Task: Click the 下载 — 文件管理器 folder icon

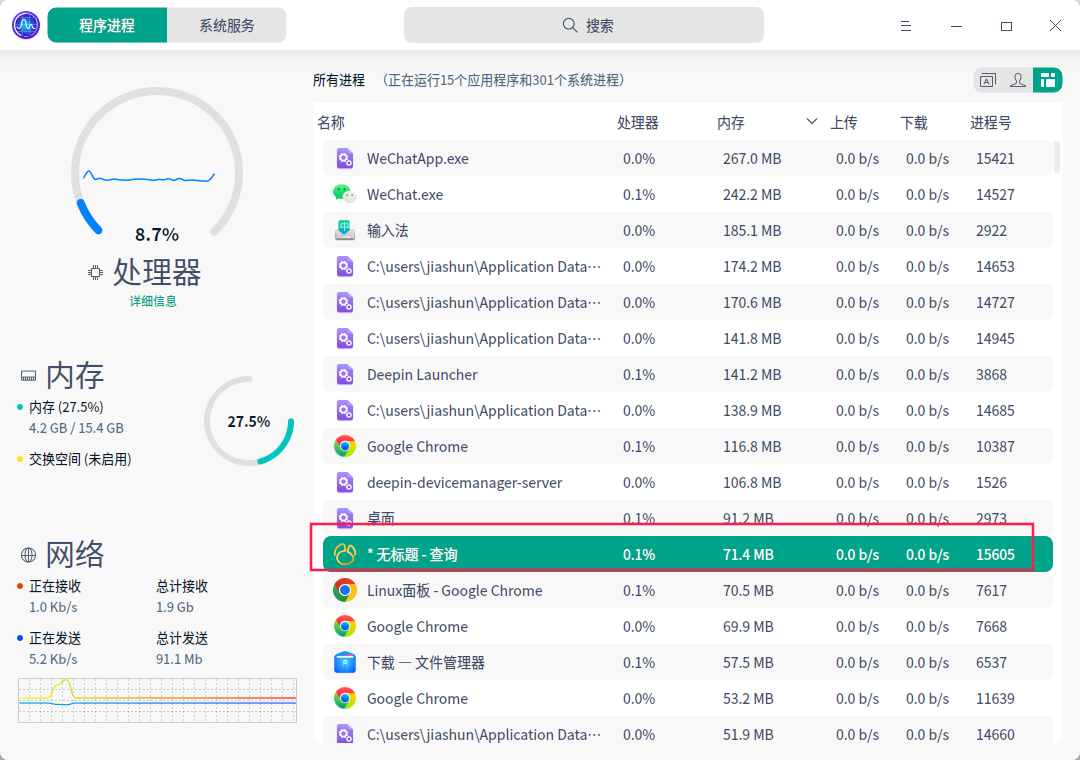Action: [345, 662]
